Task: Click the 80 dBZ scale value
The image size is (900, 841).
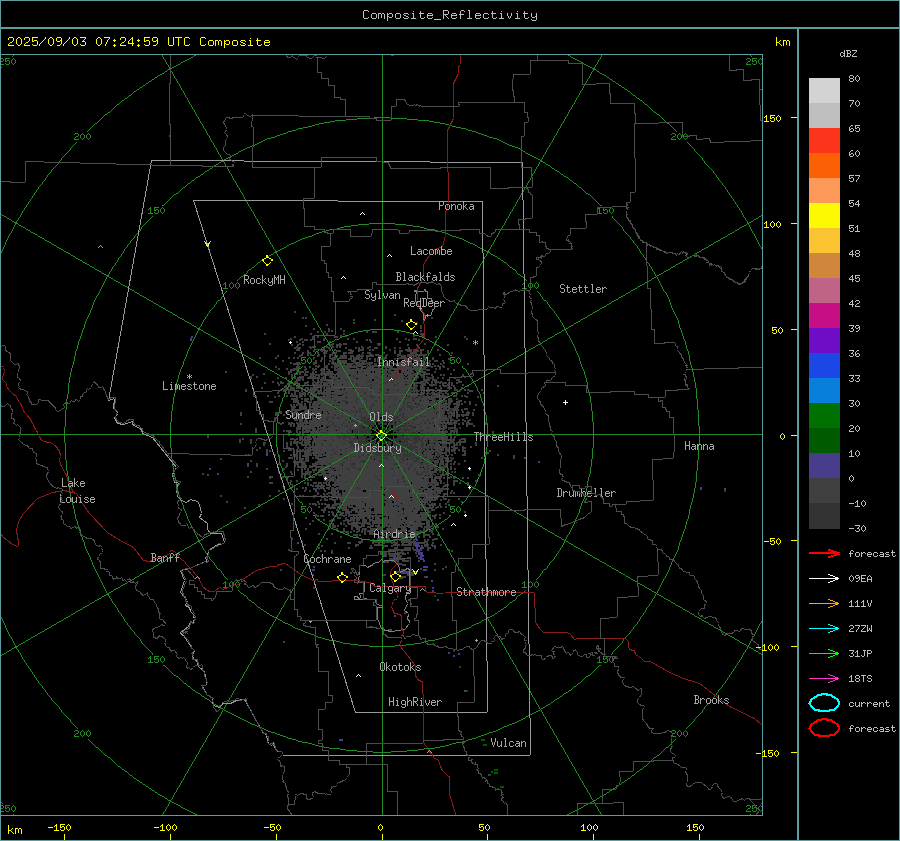Action: click(854, 79)
